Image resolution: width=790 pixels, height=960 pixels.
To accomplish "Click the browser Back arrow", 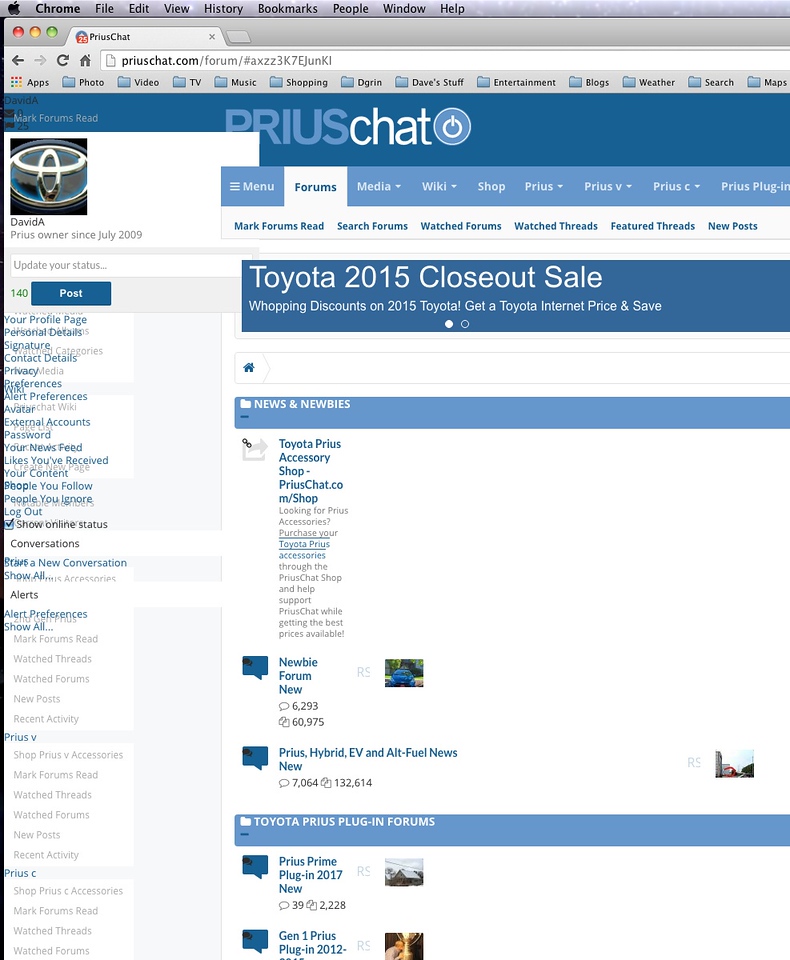I will (18, 60).
